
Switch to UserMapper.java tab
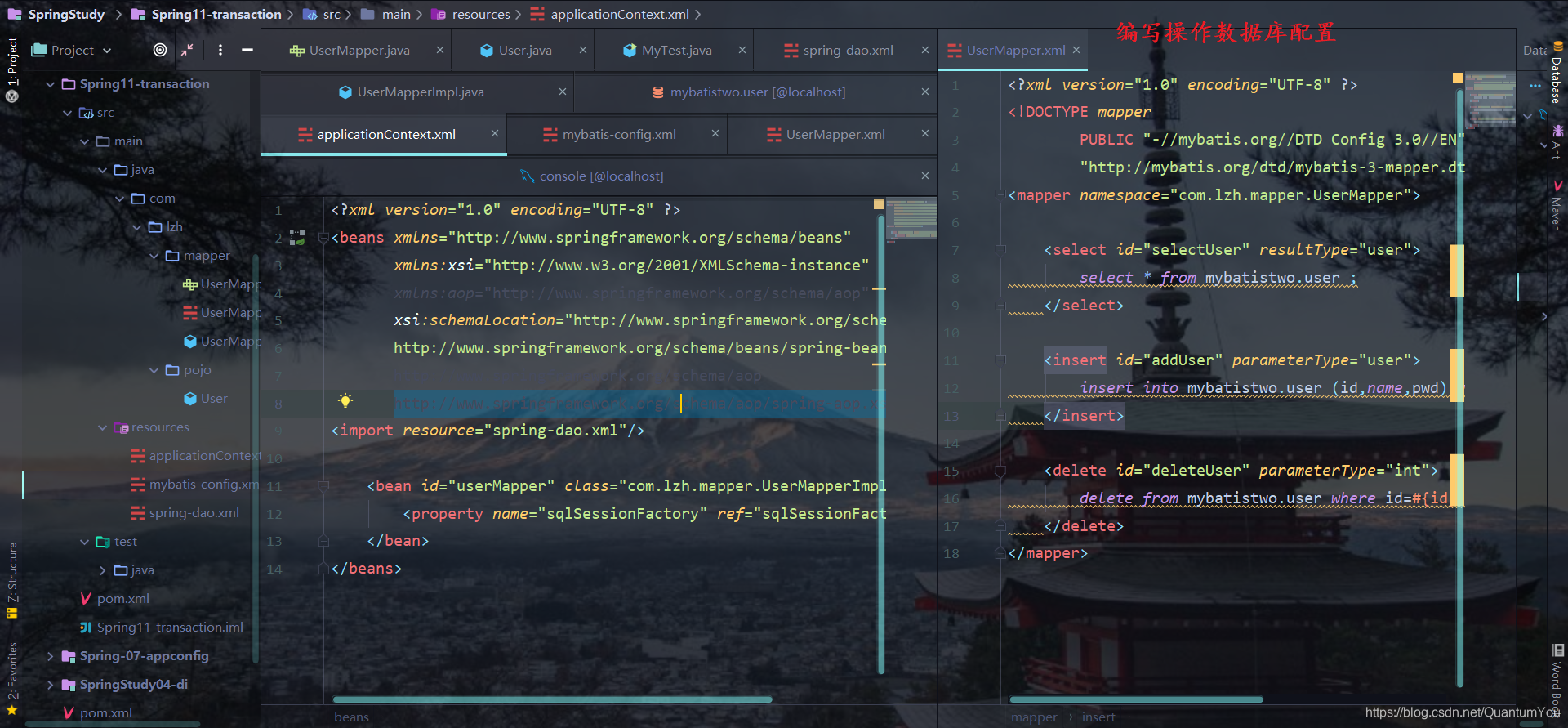coord(350,50)
